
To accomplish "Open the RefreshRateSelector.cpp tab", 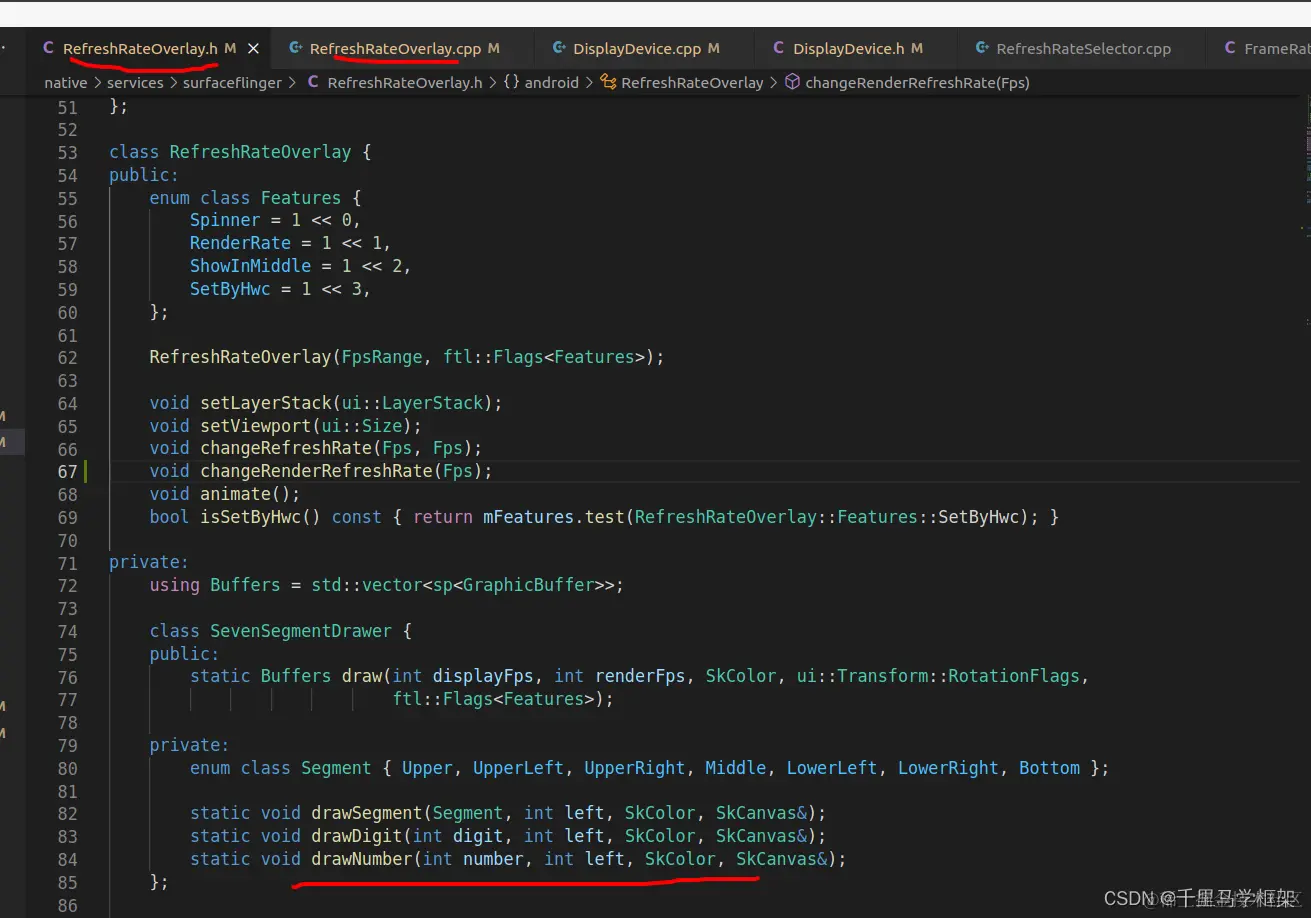I will coord(1083,48).
